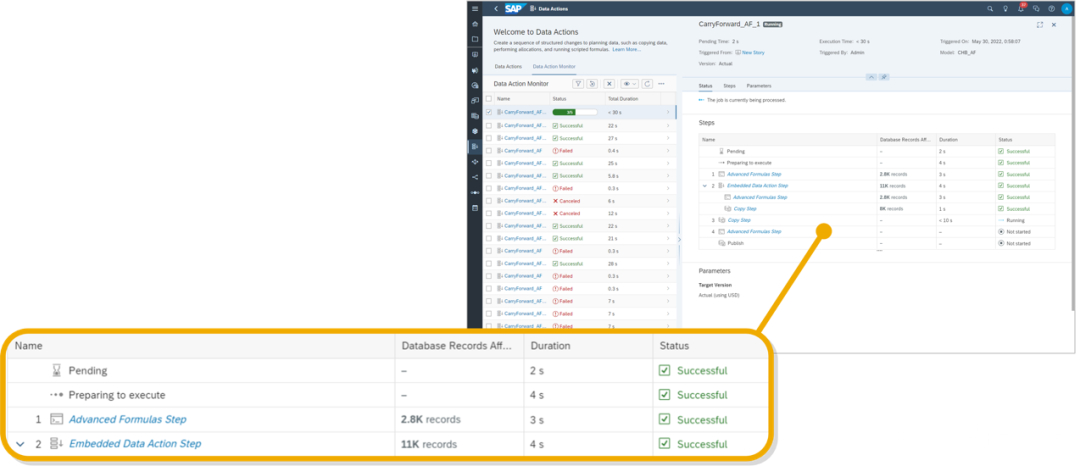Switch to the Data Actions tab
Screen dimensions: 1080x466
(x=508, y=66)
